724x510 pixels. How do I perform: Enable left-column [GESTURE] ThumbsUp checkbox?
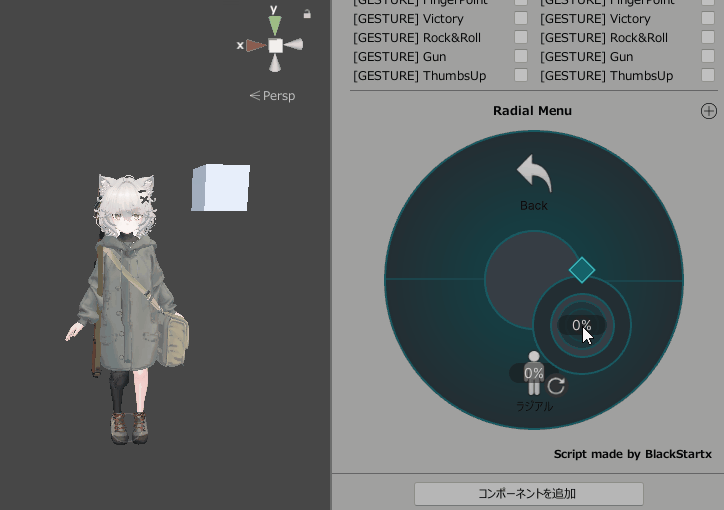coord(521,75)
